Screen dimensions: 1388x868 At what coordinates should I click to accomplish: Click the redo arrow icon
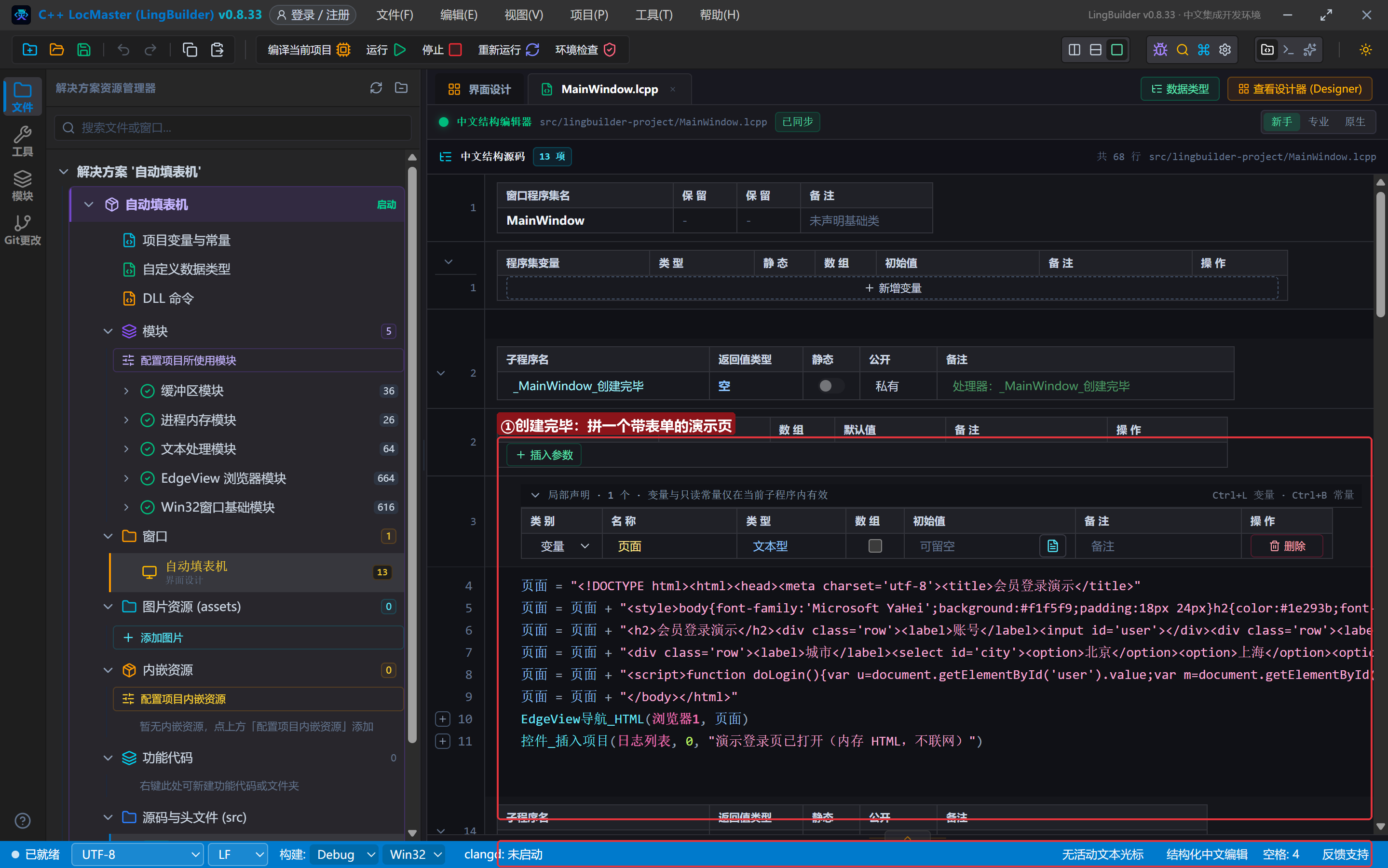click(150, 50)
